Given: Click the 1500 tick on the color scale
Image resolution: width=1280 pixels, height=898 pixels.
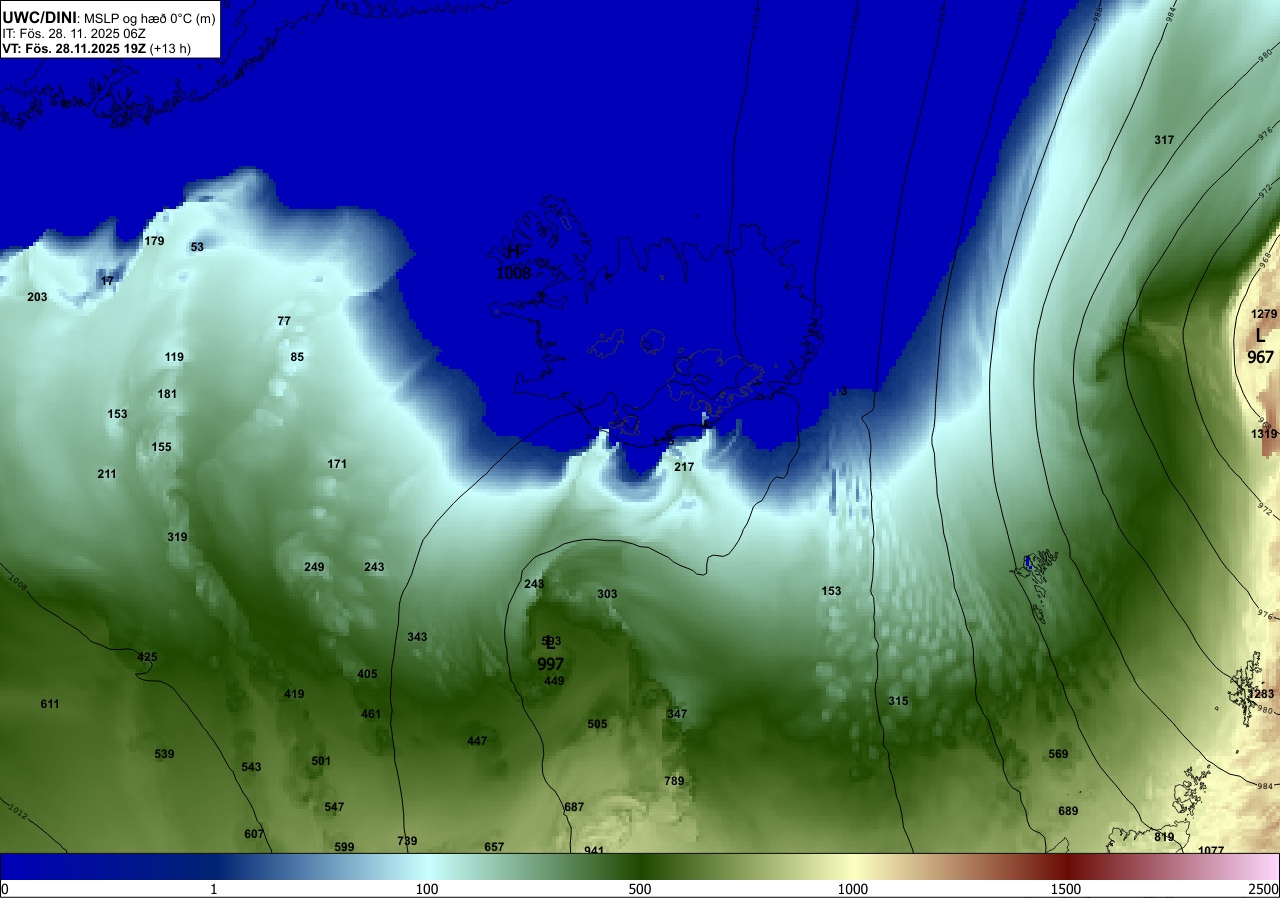Looking at the screenshot, I should point(1066,889).
